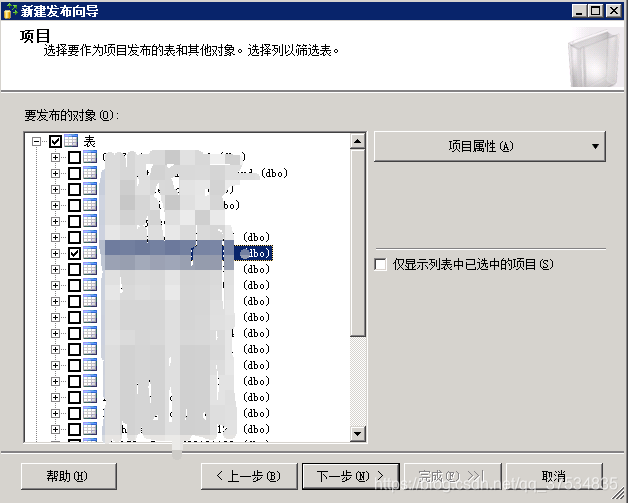Screen dimensions: 628x503
Task: Open the 项目属性(A) dropdown button
Action: 489,147
